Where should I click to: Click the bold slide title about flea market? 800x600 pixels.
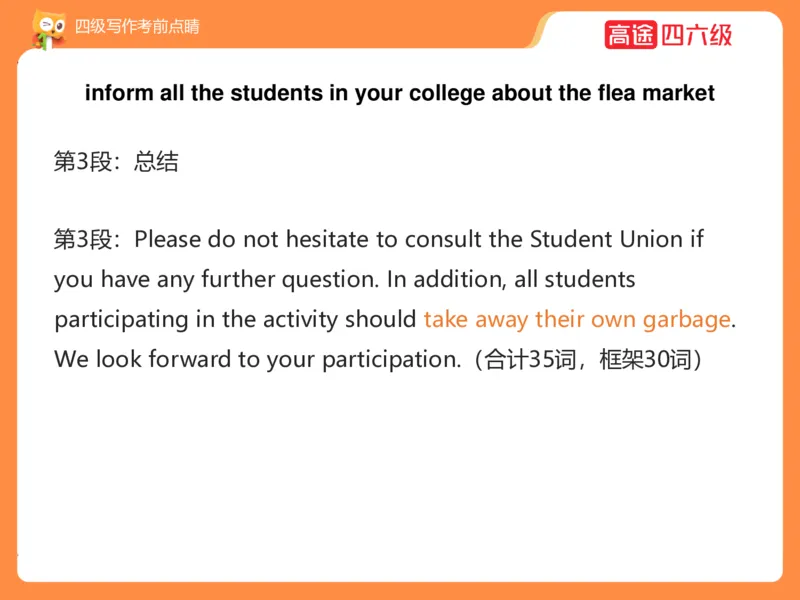click(400, 94)
